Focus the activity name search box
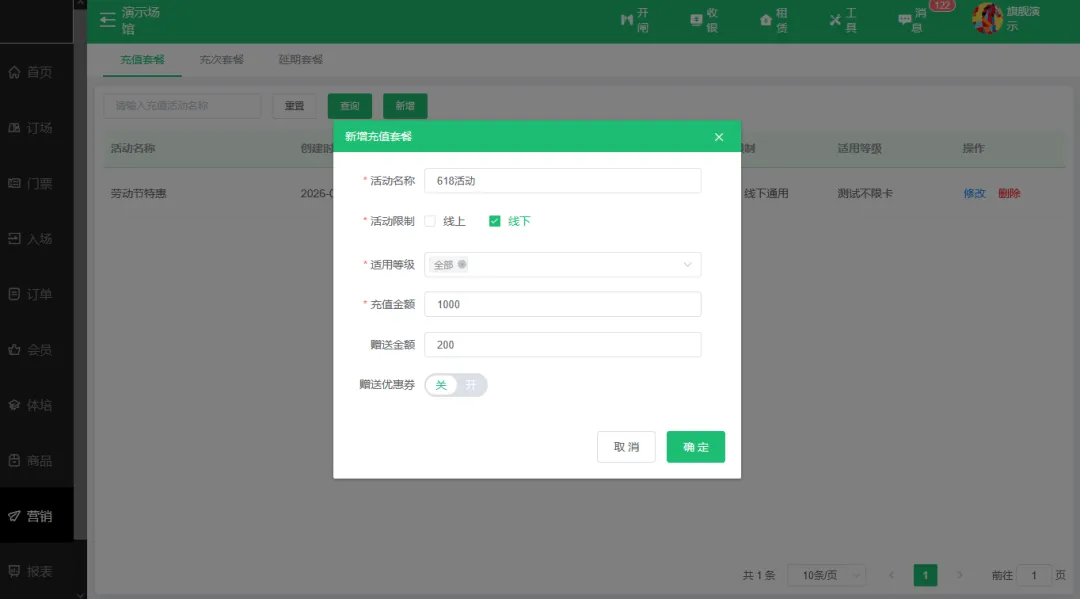The image size is (1080, 599). pos(183,106)
